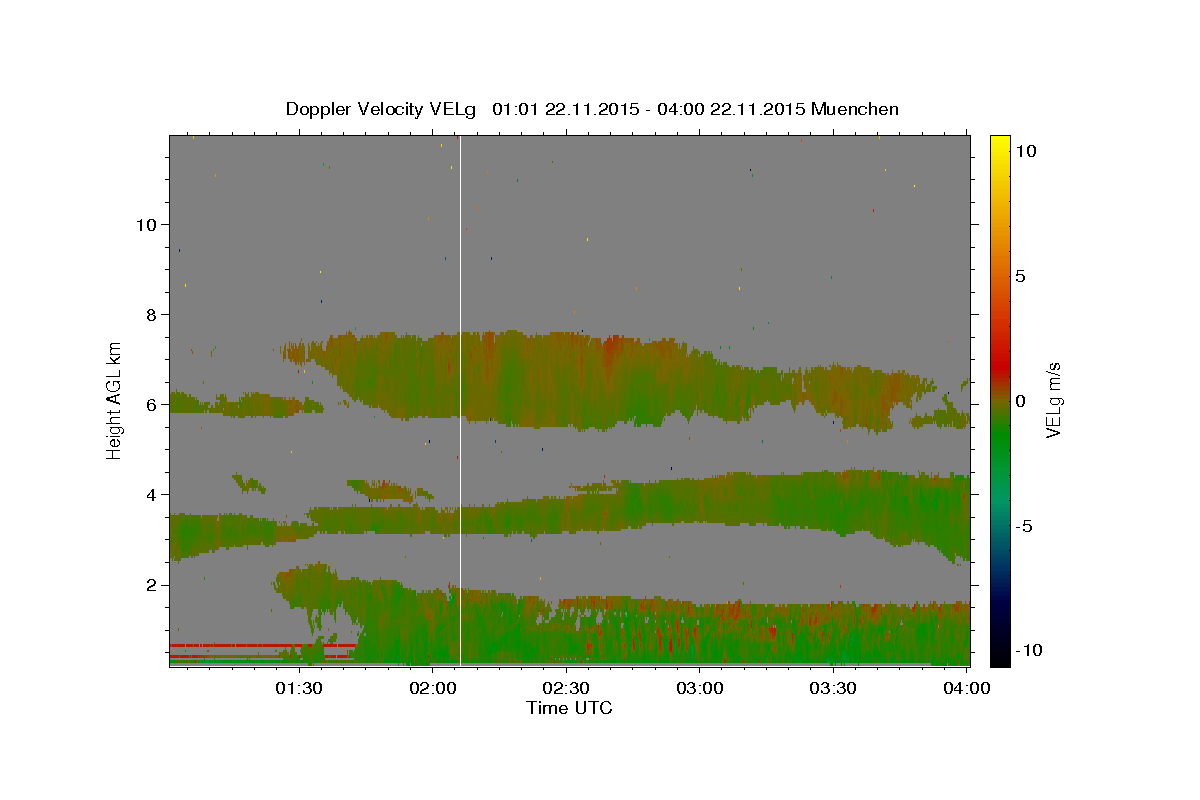Click the height tick label 6
Image resolution: width=1200 pixels, height=800 pixels.
coord(150,404)
